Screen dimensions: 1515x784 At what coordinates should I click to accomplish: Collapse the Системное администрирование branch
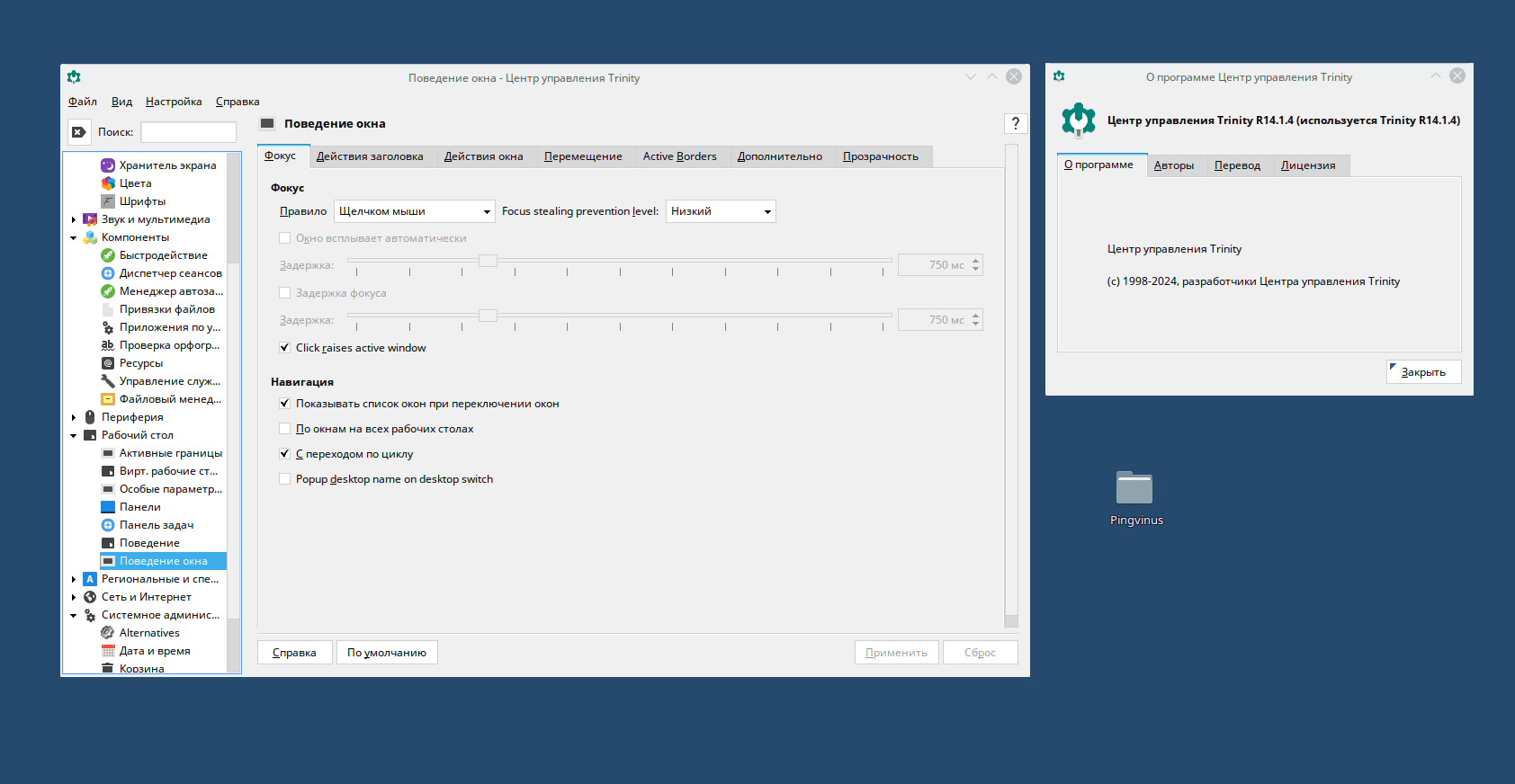(74, 615)
